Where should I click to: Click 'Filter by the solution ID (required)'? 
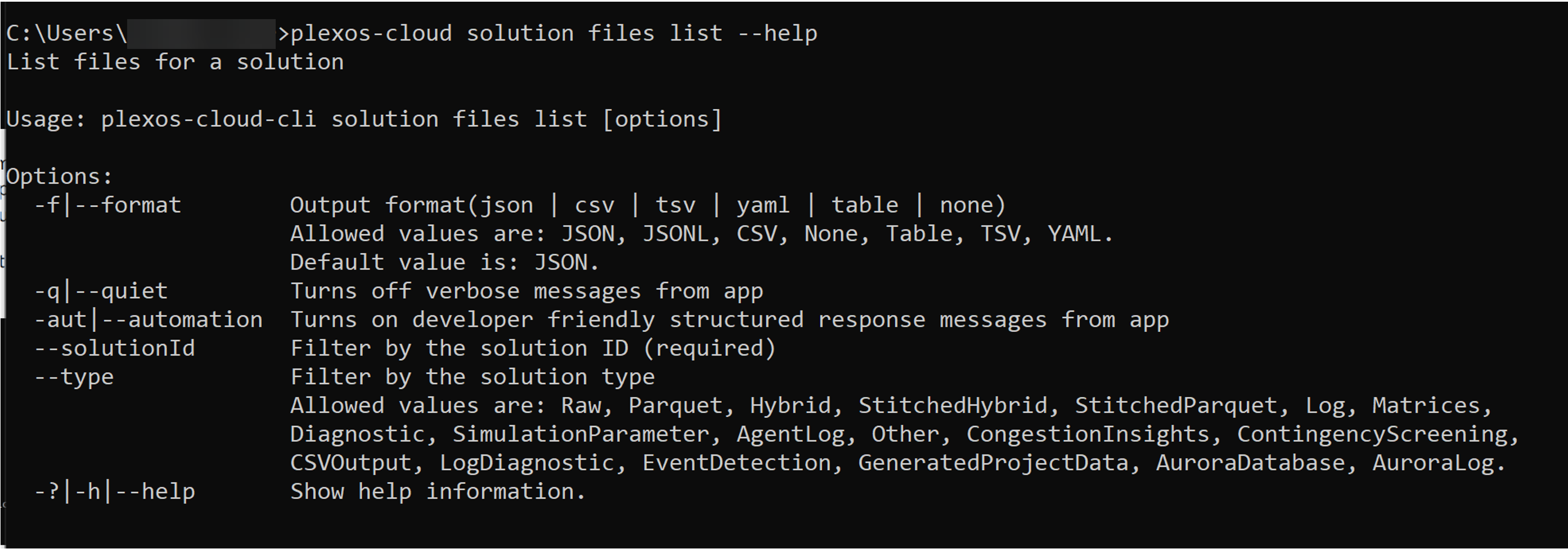point(533,348)
